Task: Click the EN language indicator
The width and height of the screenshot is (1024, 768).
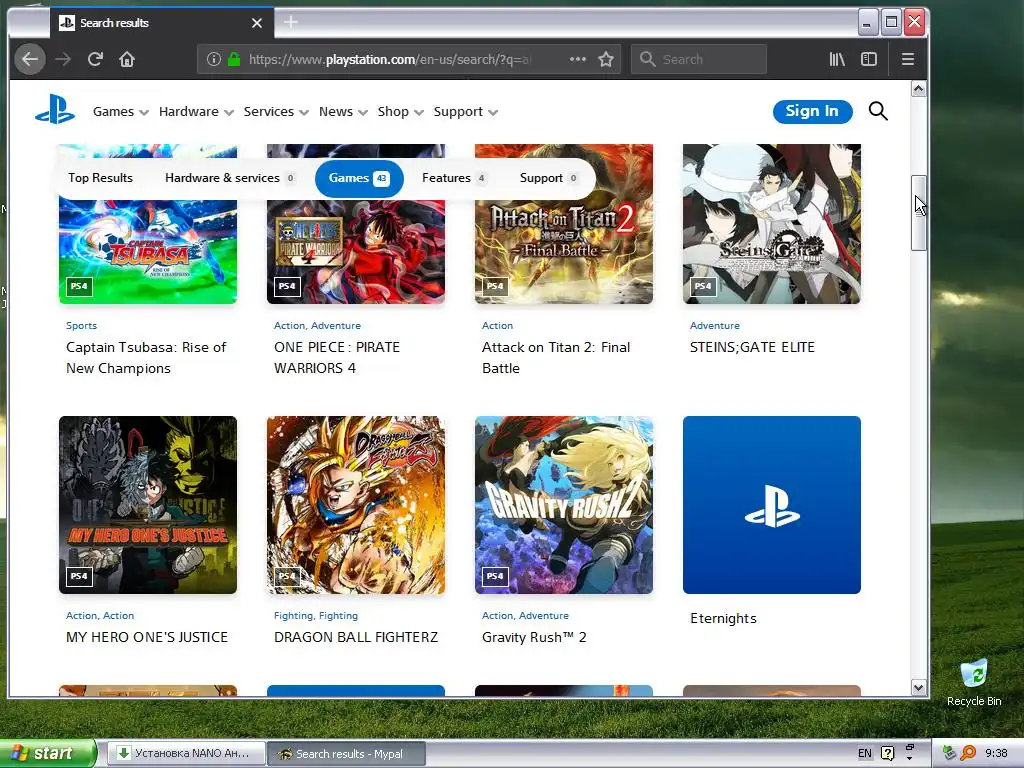Action: pyautogui.click(x=865, y=753)
